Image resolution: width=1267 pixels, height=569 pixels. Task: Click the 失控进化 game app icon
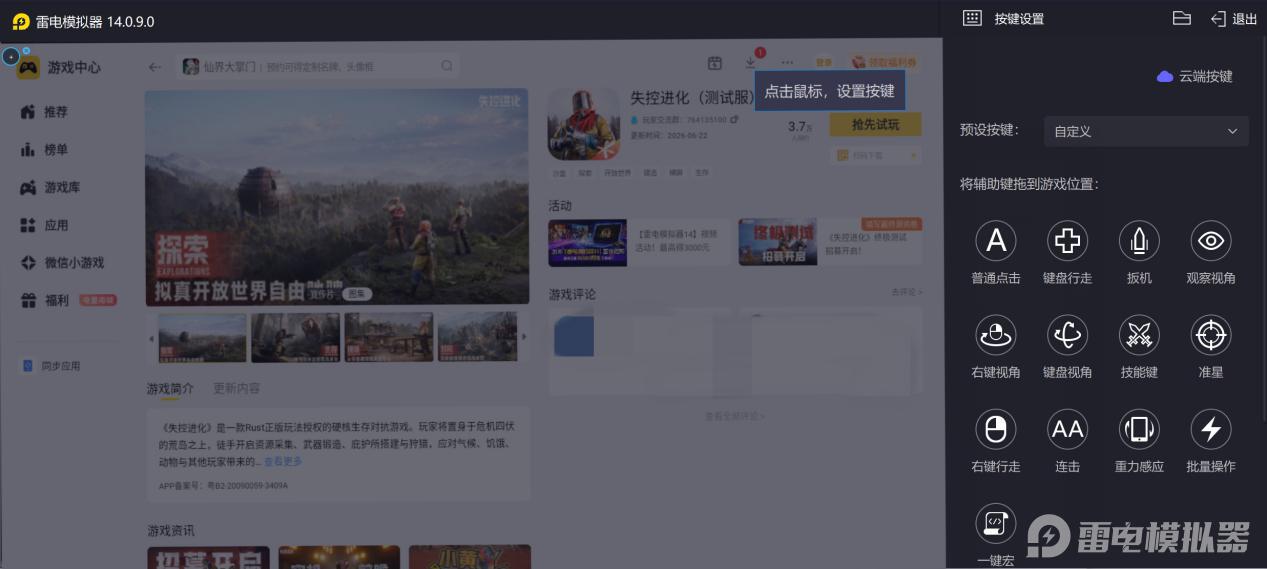[584, 124]
